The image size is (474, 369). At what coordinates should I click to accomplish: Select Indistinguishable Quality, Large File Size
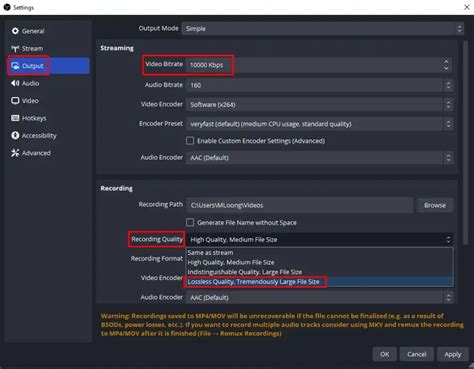coord(245,272)
